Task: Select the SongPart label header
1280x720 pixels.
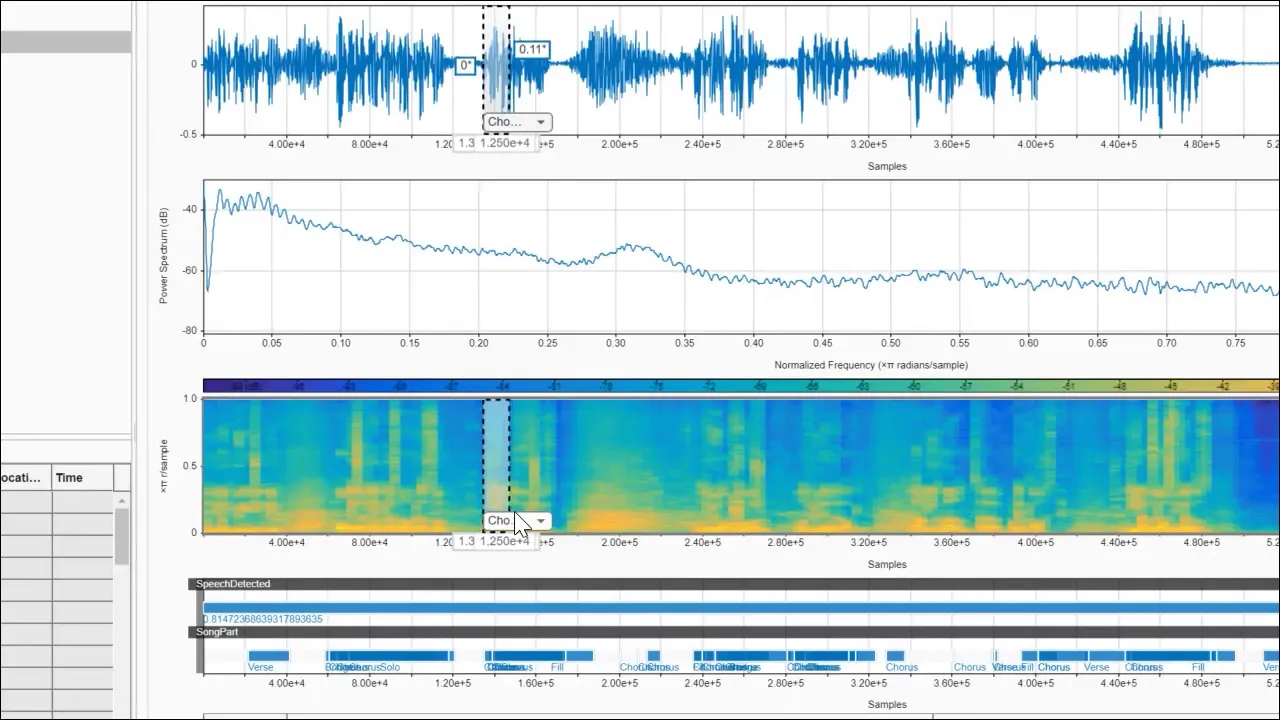Action: (217, 632)
